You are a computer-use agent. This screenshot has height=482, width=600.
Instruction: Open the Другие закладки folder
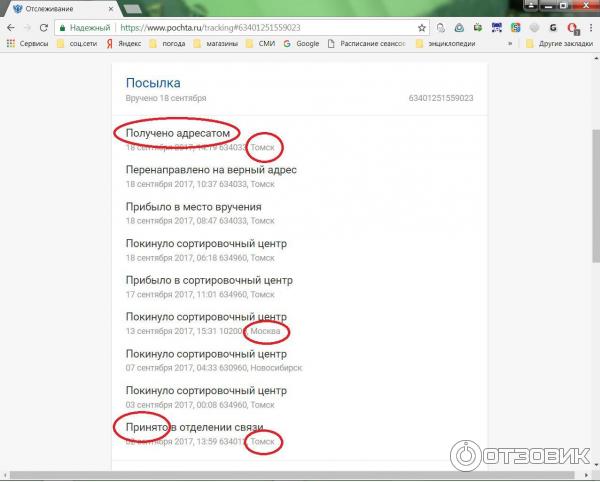[x=560, y=44]
